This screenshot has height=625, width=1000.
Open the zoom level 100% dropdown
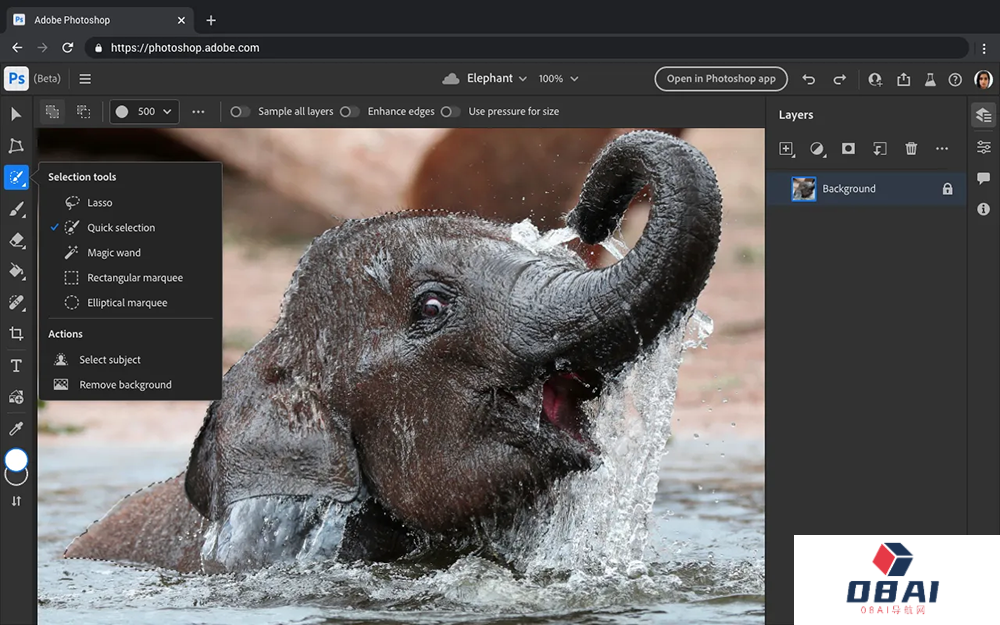[557, 78]
